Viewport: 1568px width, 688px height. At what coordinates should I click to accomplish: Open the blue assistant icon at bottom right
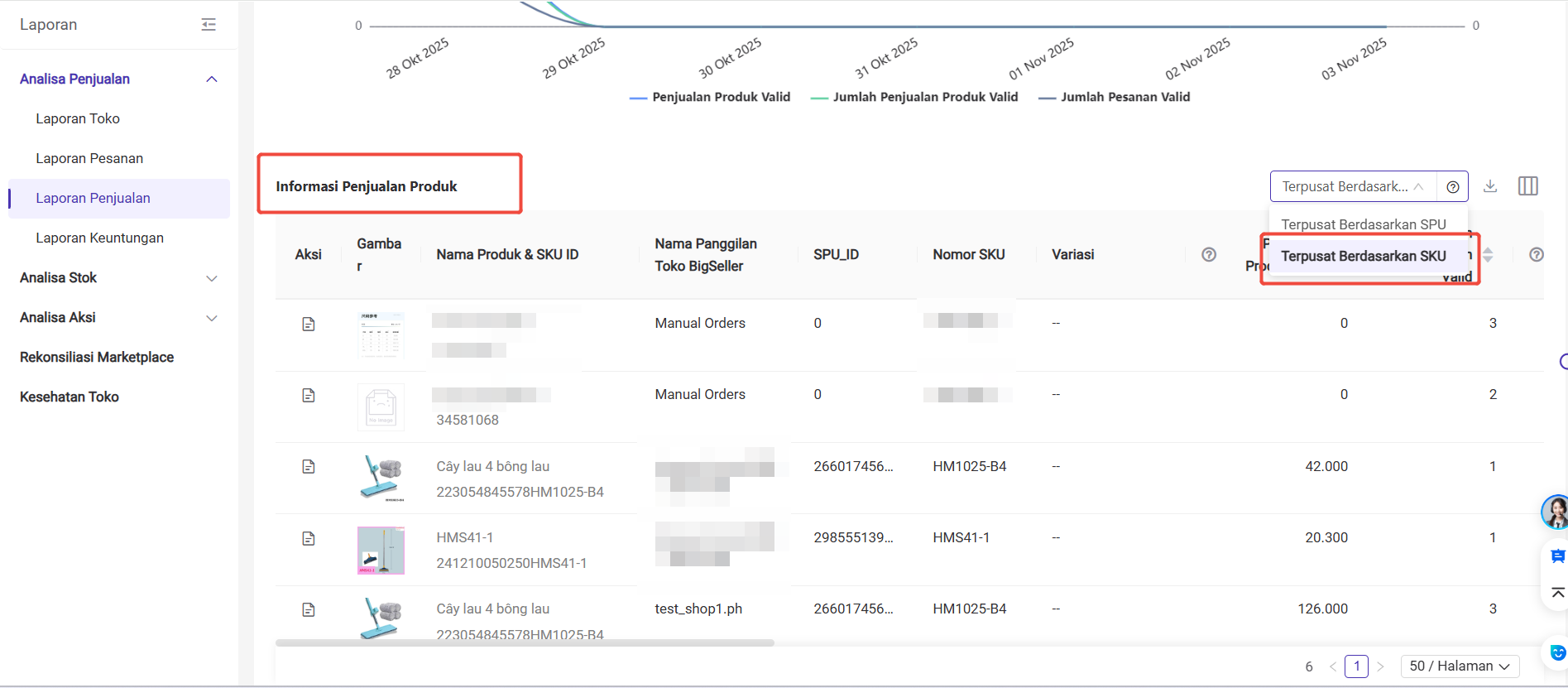[x=1557, y=653]
